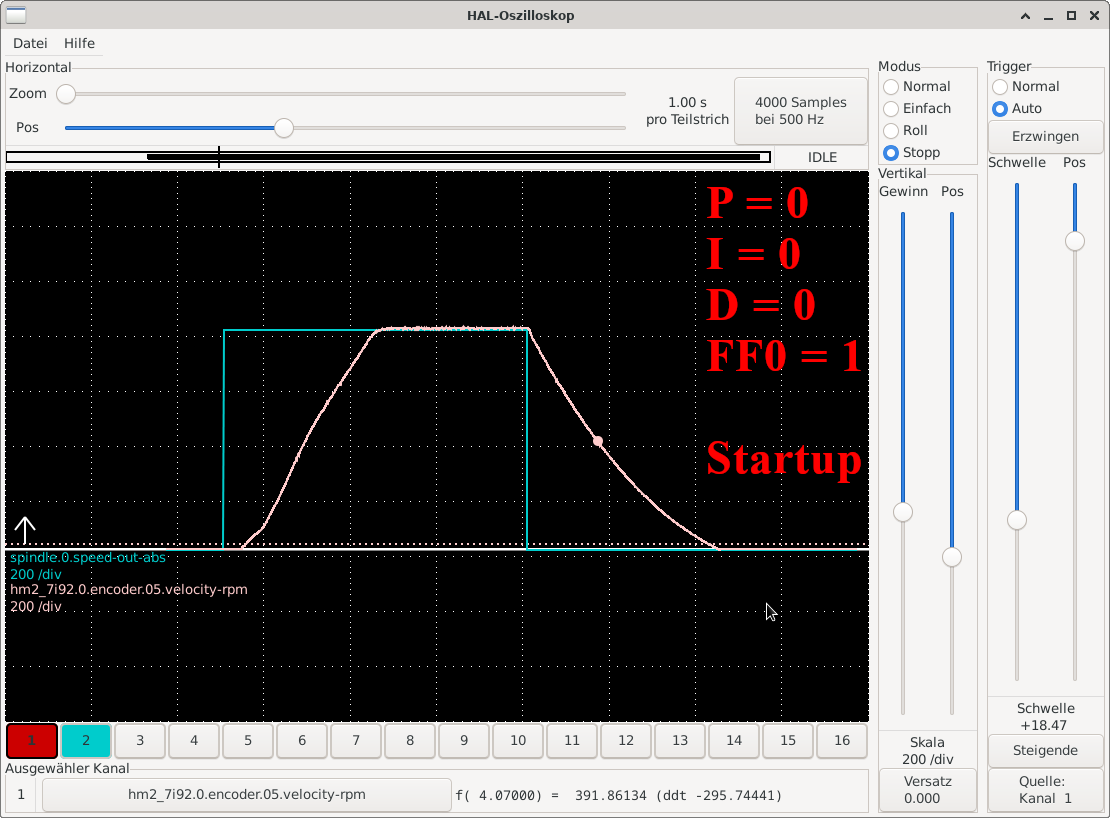Click the window menu icon in the title bar
Image resolution: width=1110 pixels, height=818 pixels.
16,15
